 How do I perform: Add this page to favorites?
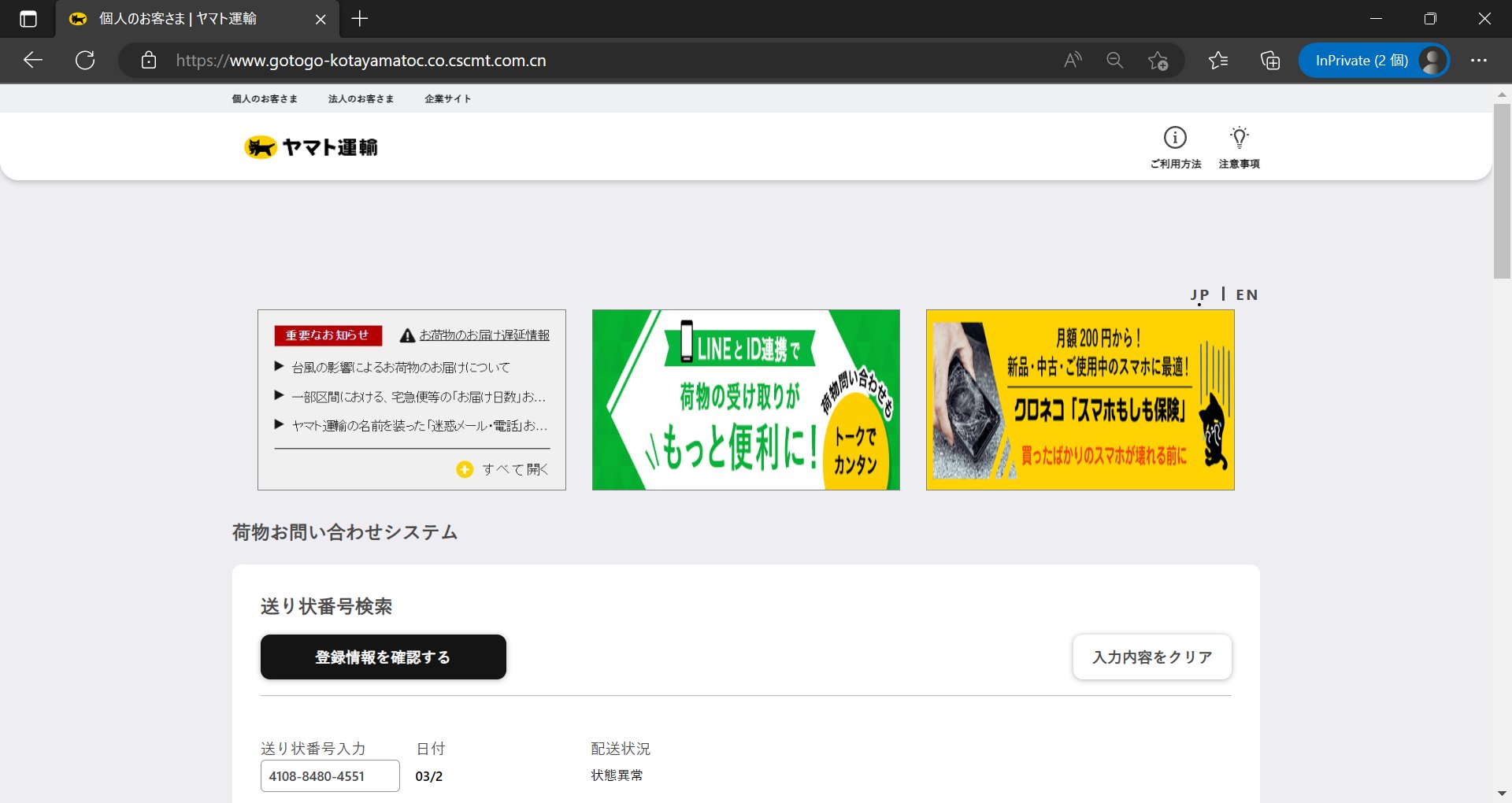click(1158, 61)
